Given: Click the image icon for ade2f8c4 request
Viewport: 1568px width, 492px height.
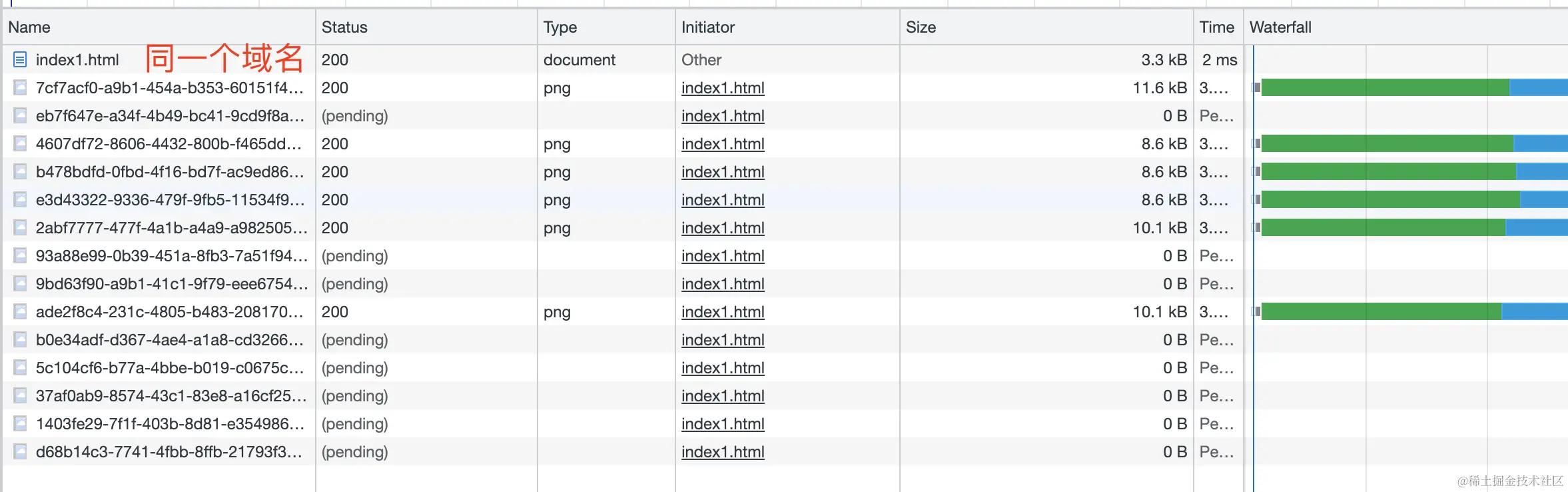Looking at the screenshot, I should [20, 312].
